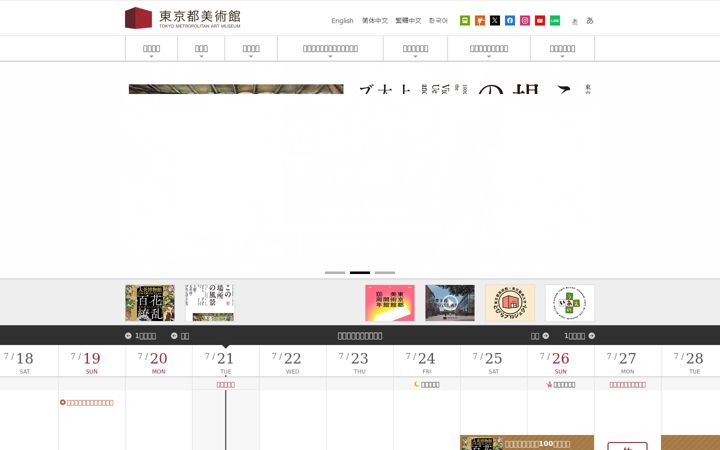Click the pink icon label under 7/26

coord(561,384)
